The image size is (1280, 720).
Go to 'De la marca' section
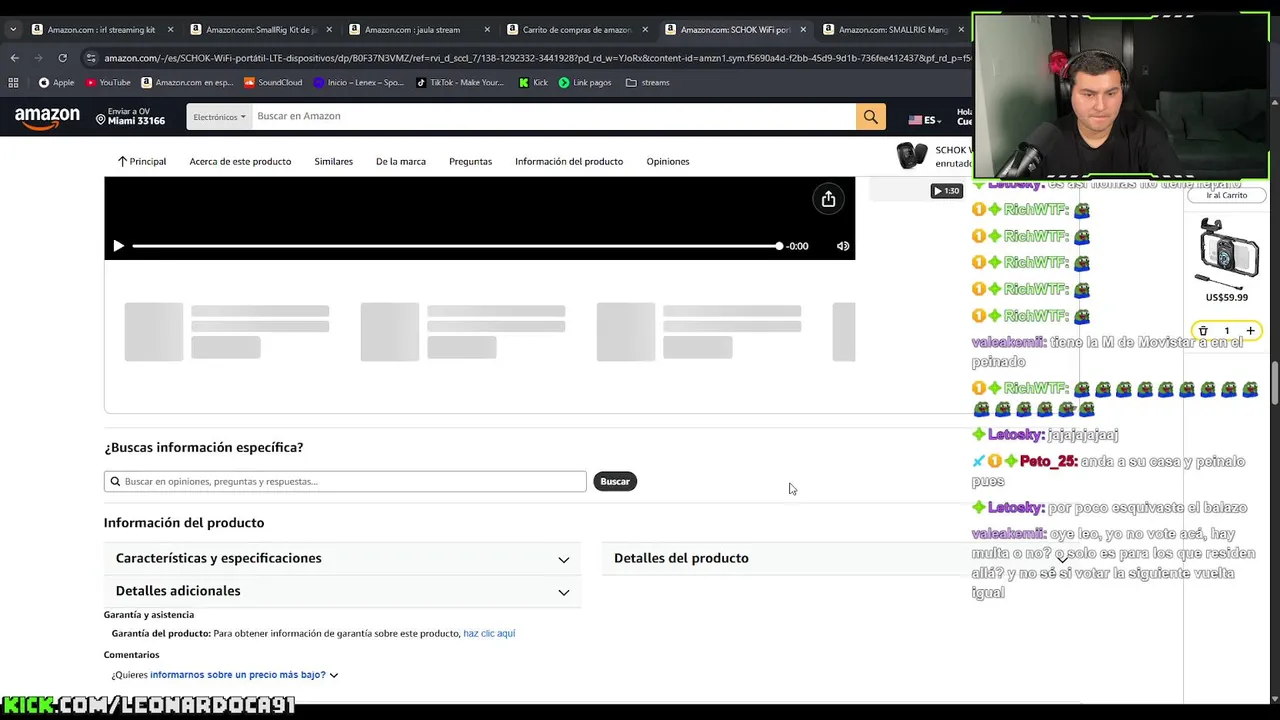coord(401,161)
